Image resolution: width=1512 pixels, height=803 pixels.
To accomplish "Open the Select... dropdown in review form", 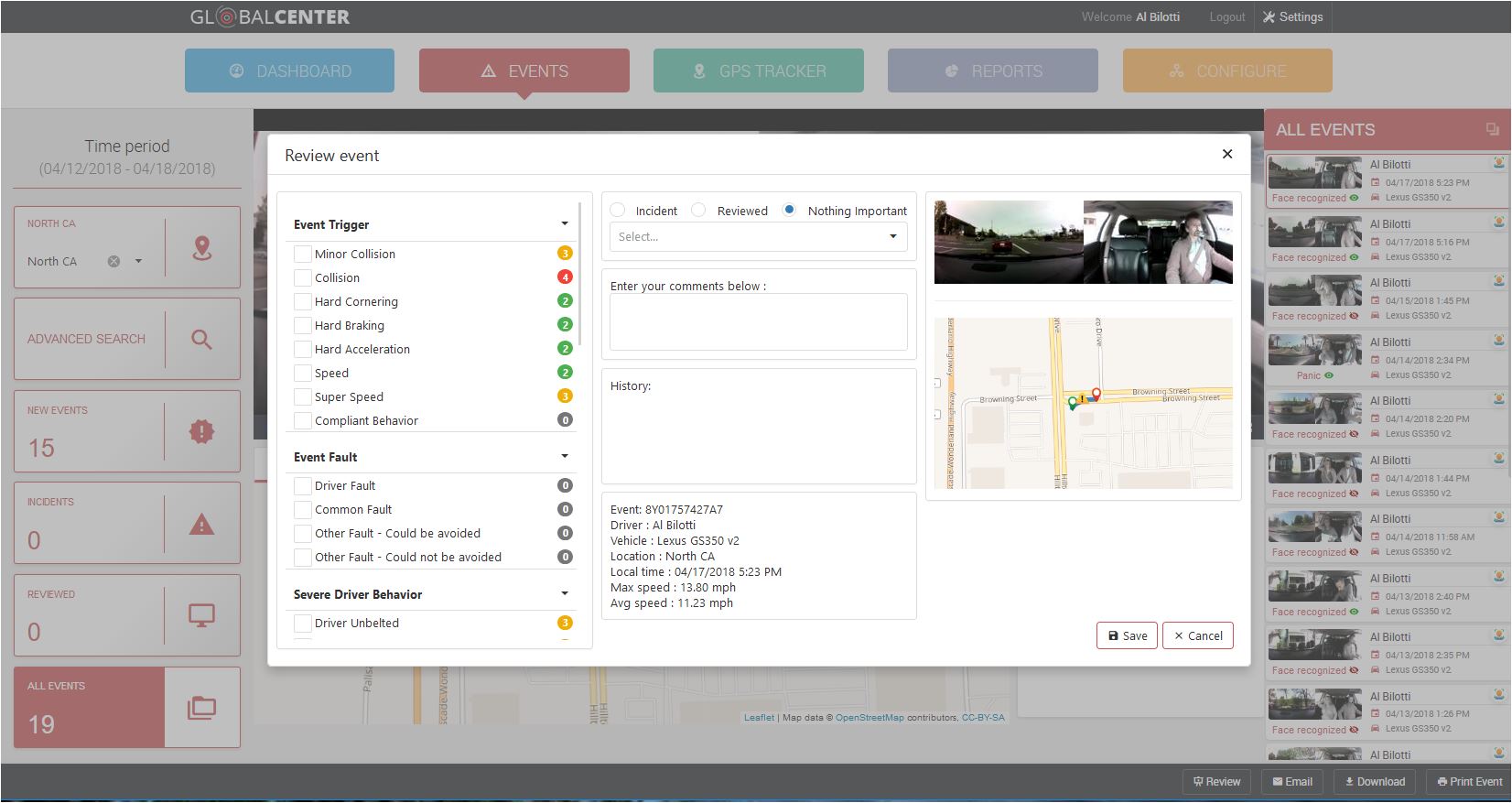I will click(x=759, y=236).
